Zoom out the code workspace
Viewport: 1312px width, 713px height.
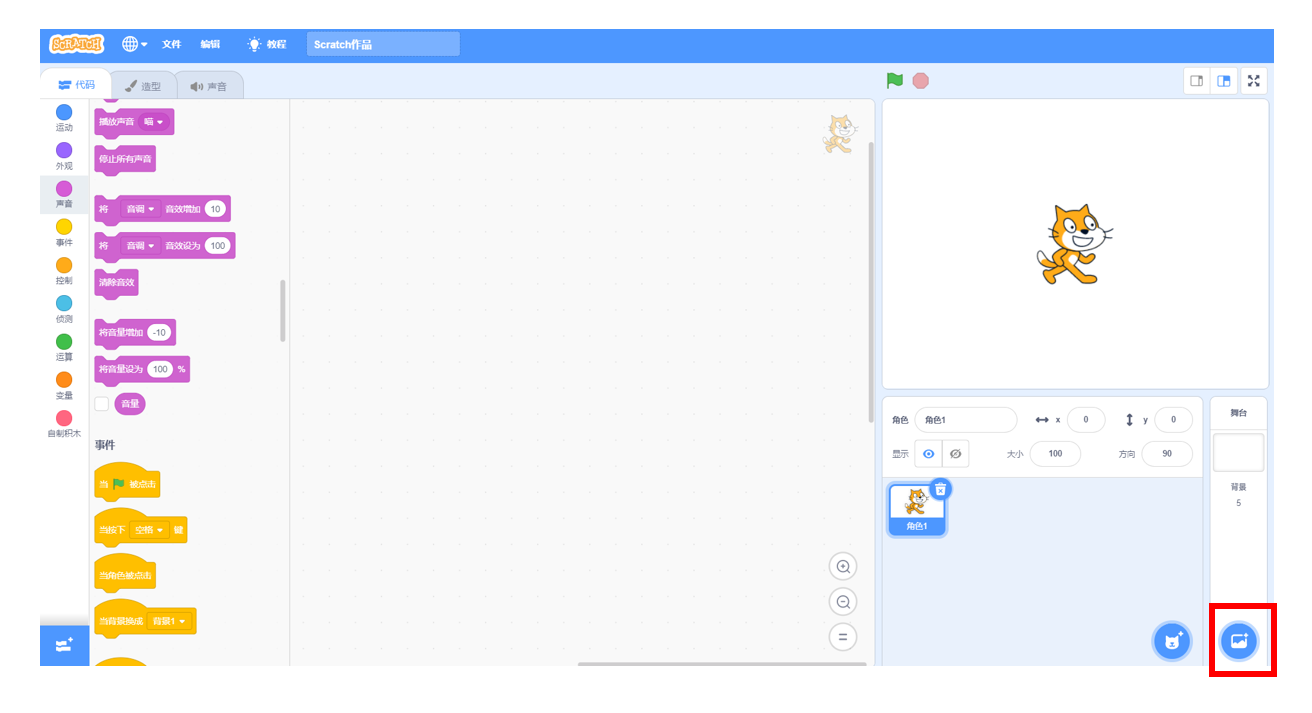(x=843, y=602)
